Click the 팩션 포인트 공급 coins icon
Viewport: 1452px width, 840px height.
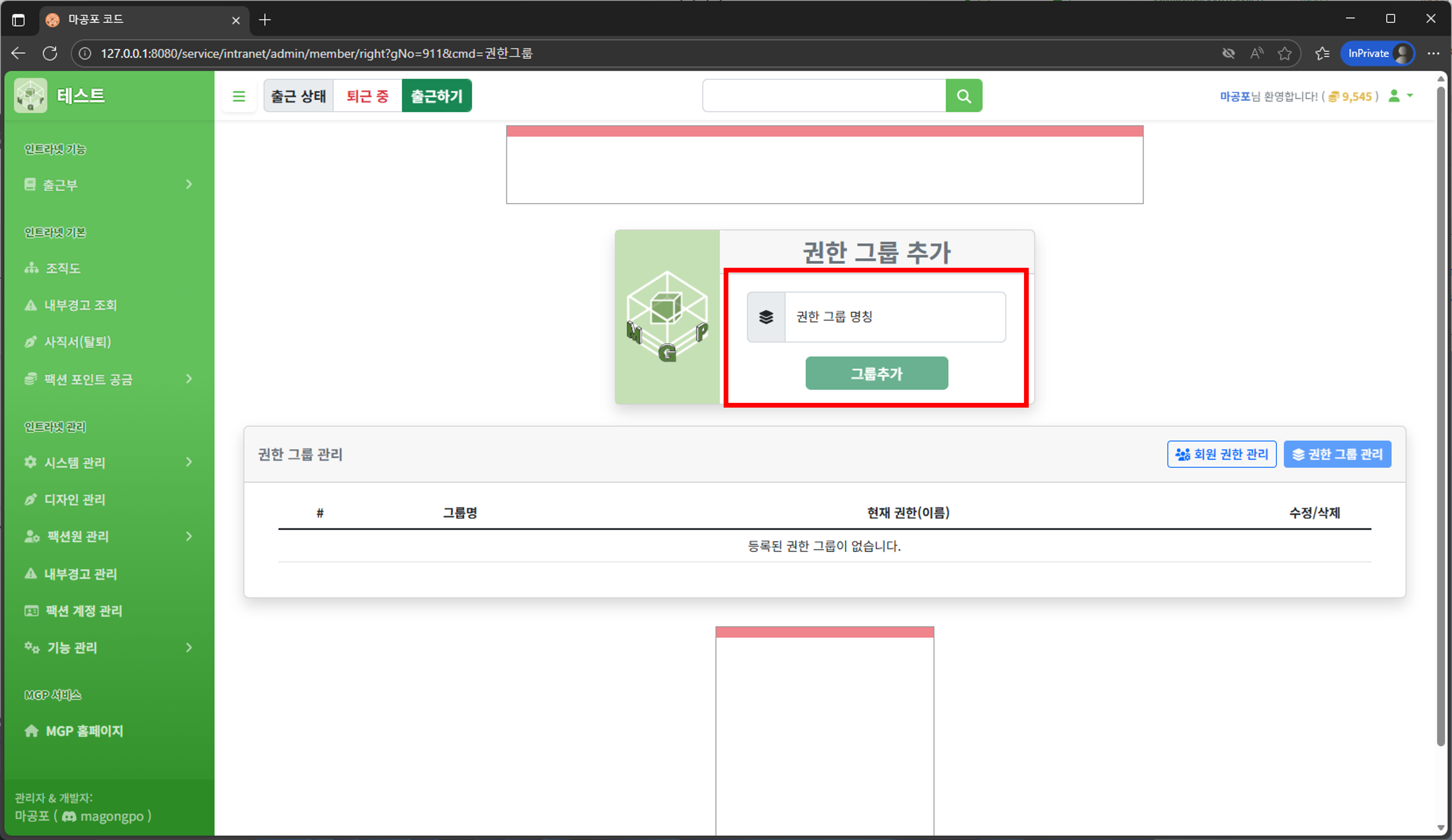[31, 379]
